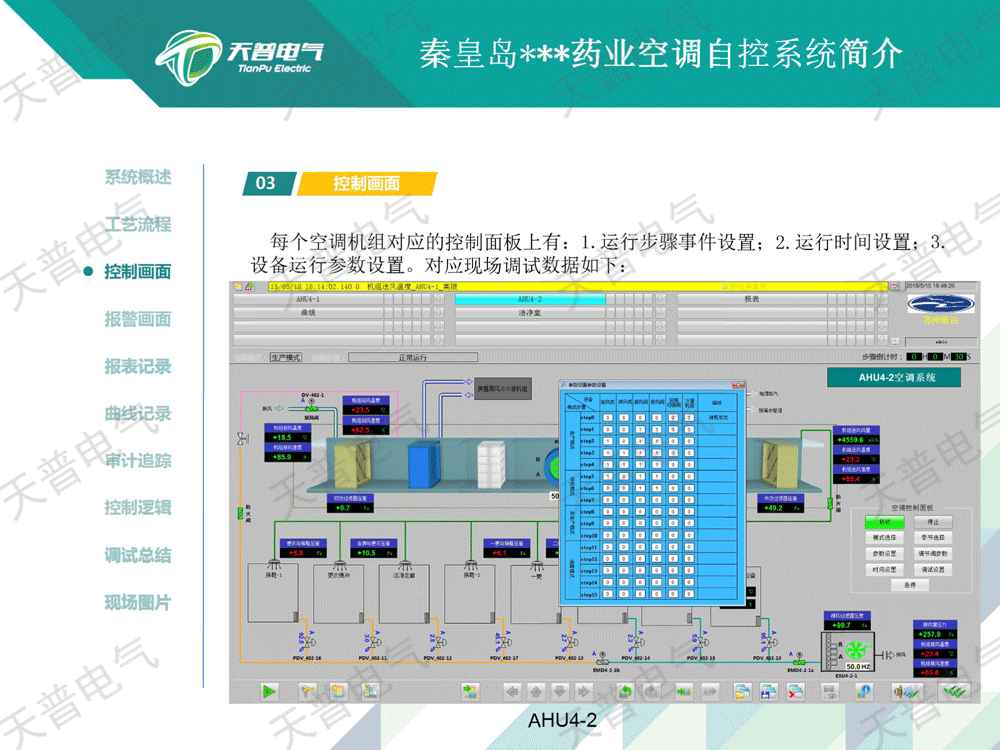Click the +257.9 exhaust duct pressure reading
Image resolution: width=1000 pixels, height=750 pixels.
pos(934,634)
